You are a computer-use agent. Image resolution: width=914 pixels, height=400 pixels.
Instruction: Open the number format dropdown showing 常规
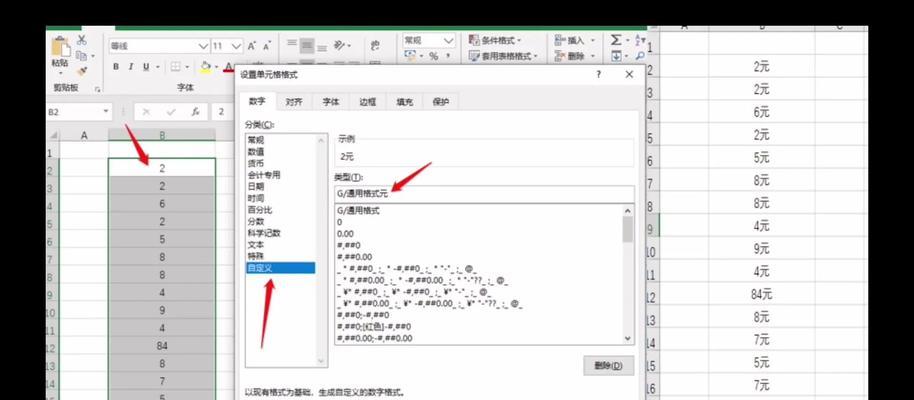tap(448, 41)
